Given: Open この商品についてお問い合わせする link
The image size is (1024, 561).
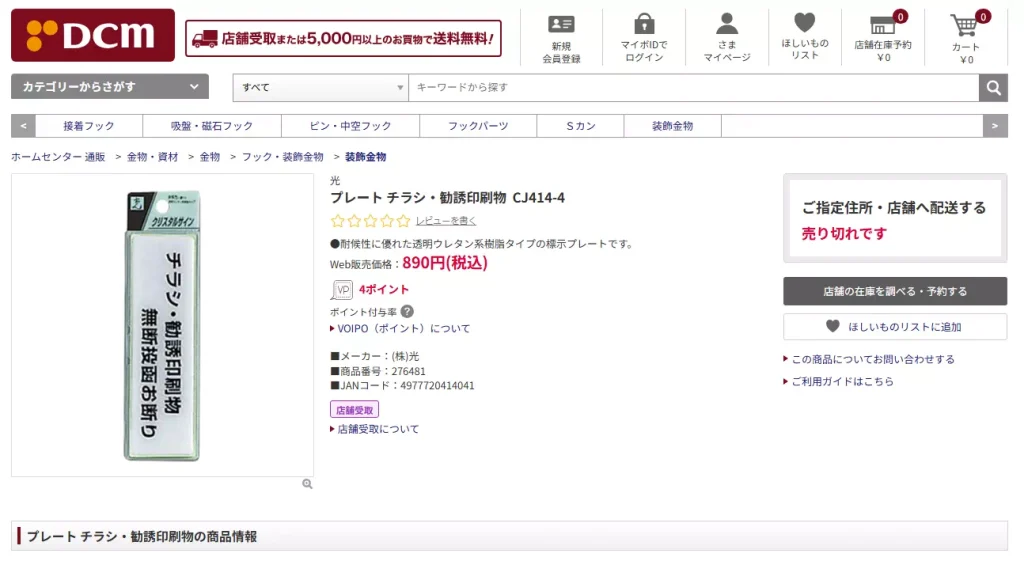Looking at the screenshot, I should point(873,359).
